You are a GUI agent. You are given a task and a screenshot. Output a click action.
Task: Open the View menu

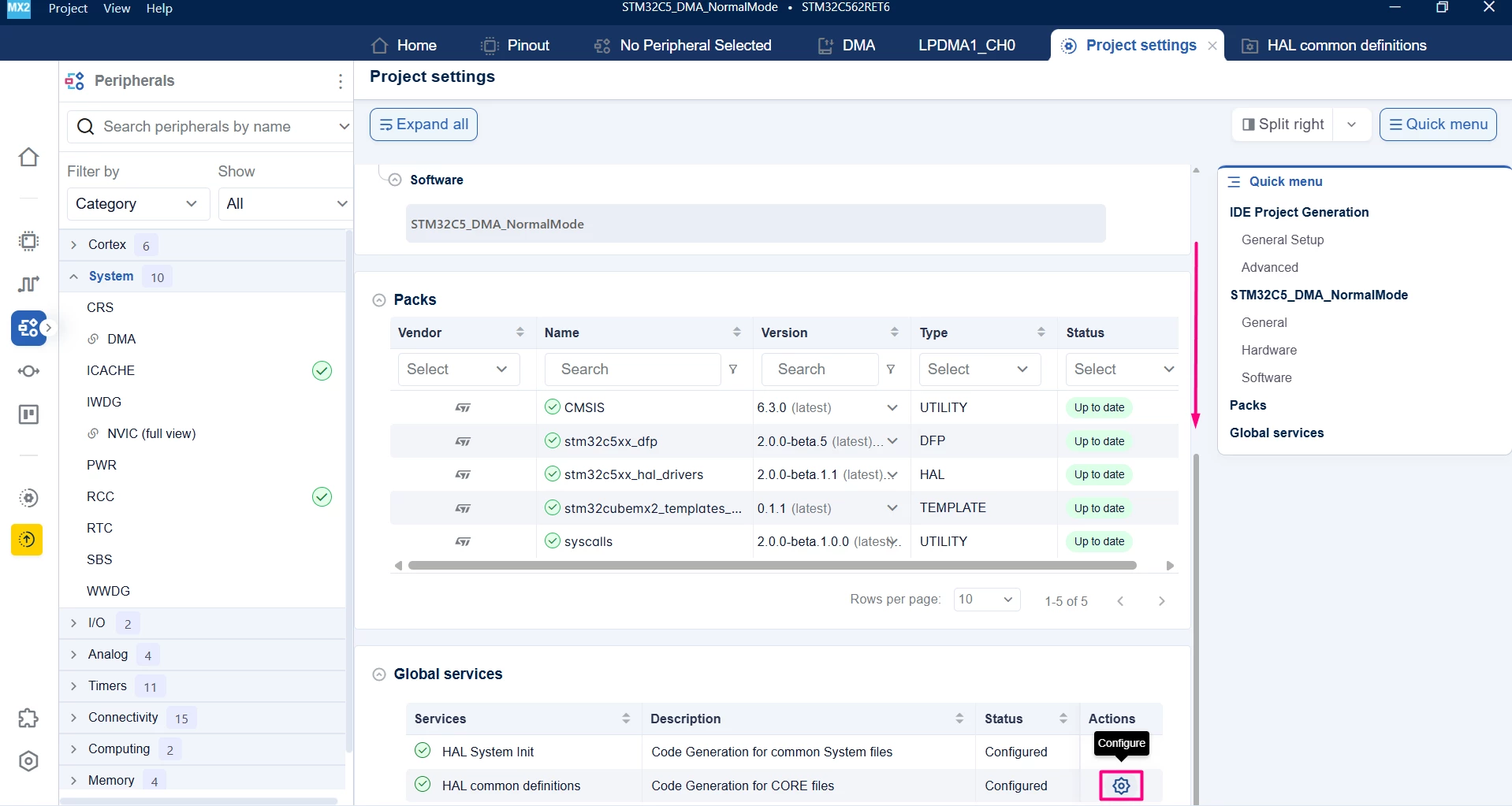(x=117, y=8)
